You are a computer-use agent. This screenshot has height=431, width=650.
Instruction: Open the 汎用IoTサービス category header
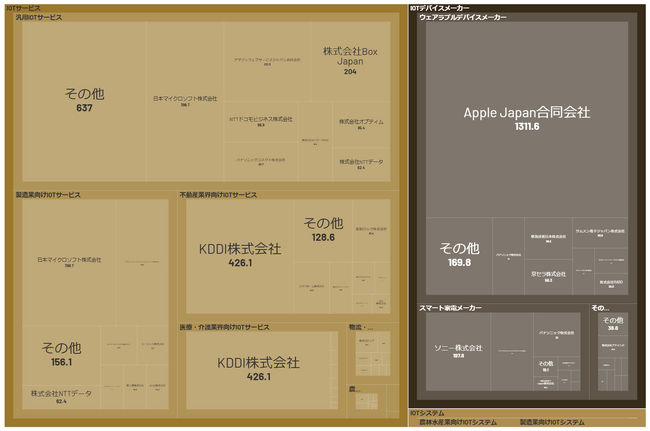(39, 18)
